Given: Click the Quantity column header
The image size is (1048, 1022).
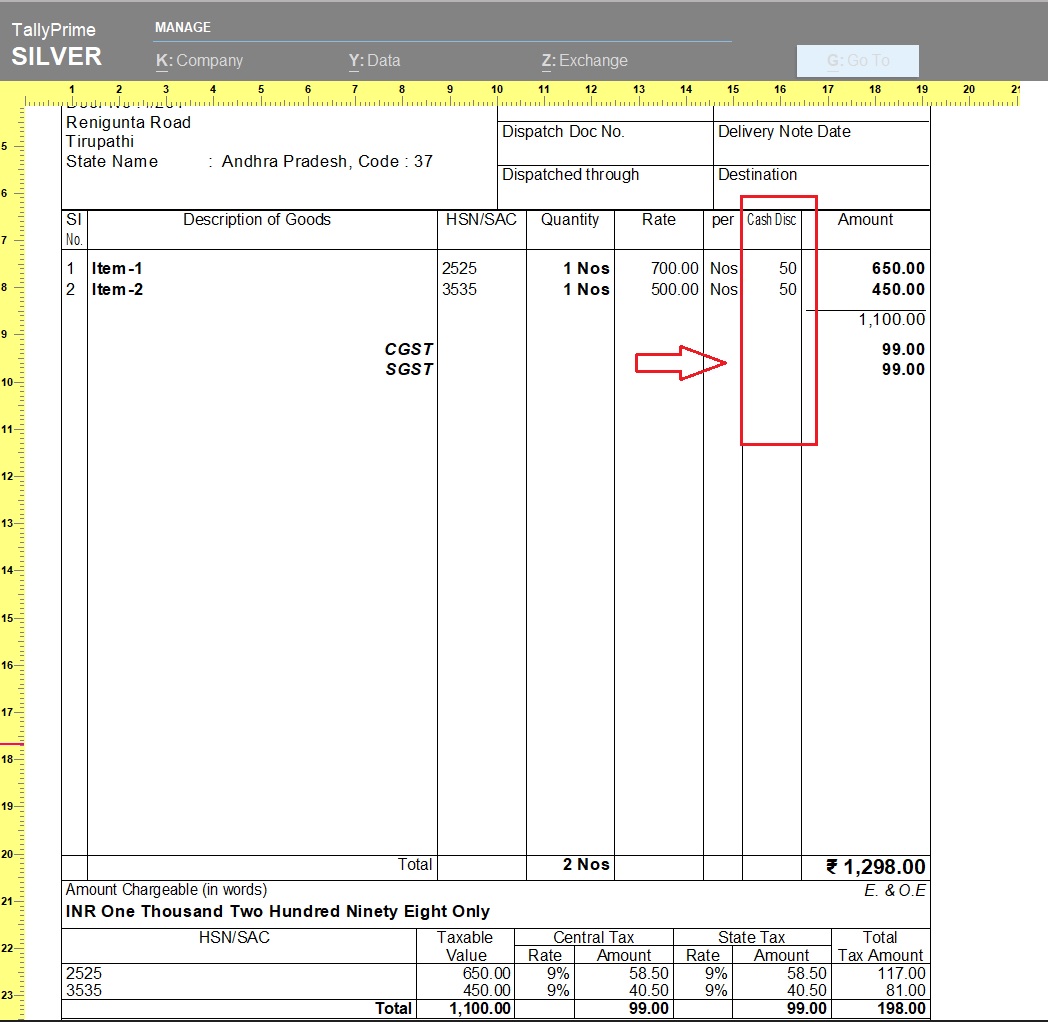Looking at the screenshot, I should click(x=569, y=220).
